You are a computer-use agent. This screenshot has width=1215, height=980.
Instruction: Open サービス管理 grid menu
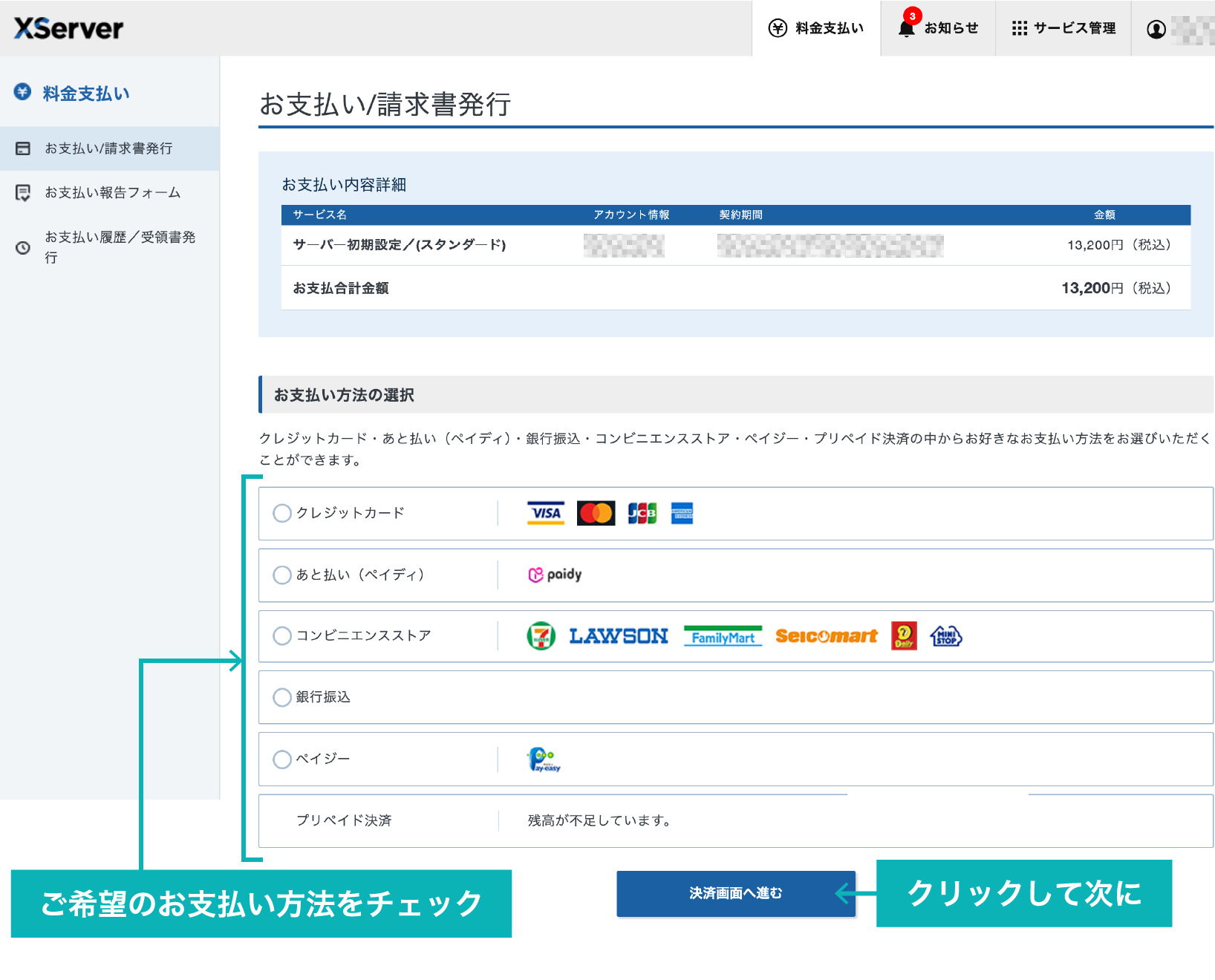[x=1063, y=28]
